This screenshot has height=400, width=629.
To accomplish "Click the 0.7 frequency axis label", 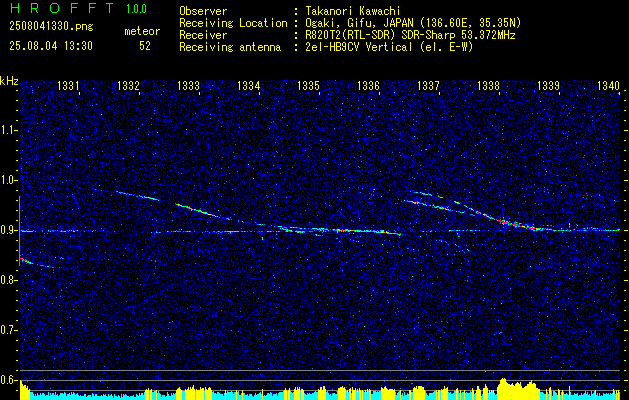I will [x=8, y=331].
